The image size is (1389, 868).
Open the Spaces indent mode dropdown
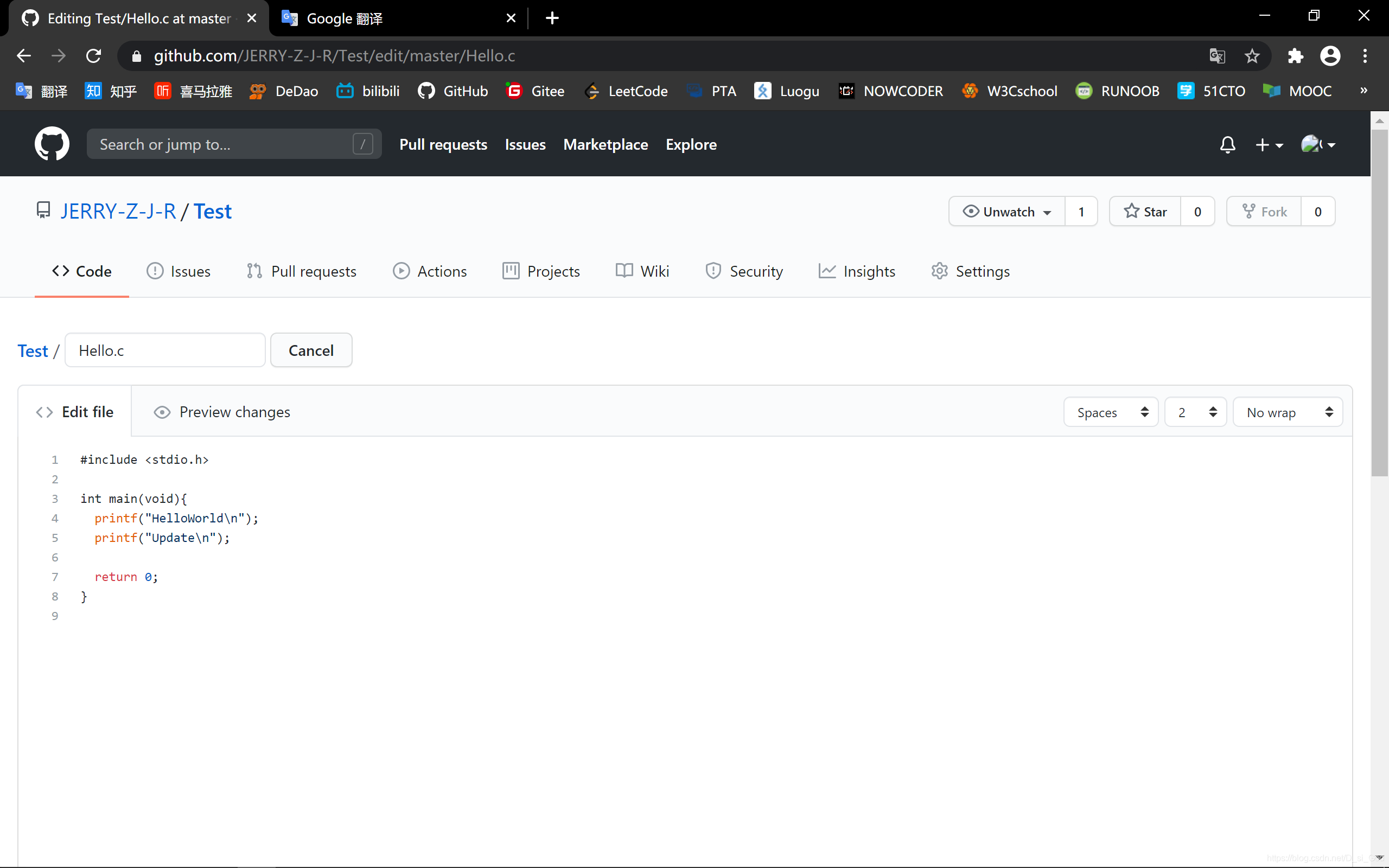pyautogui.click(x=1111, y=412)
